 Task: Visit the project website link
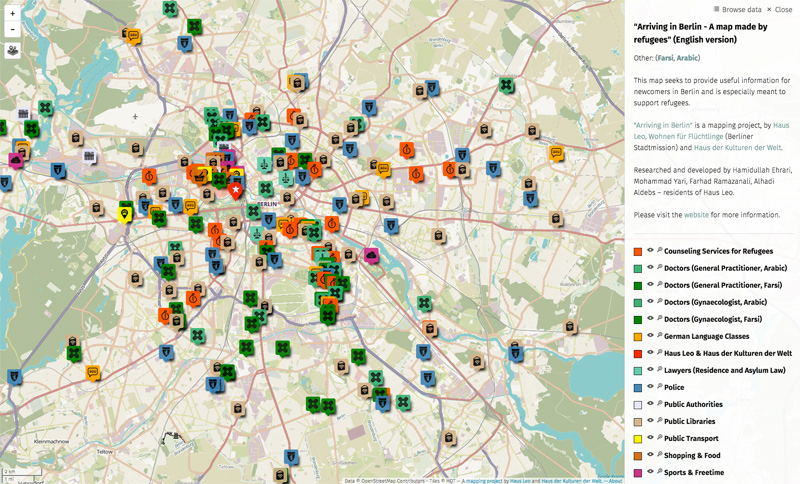(696, 215)
